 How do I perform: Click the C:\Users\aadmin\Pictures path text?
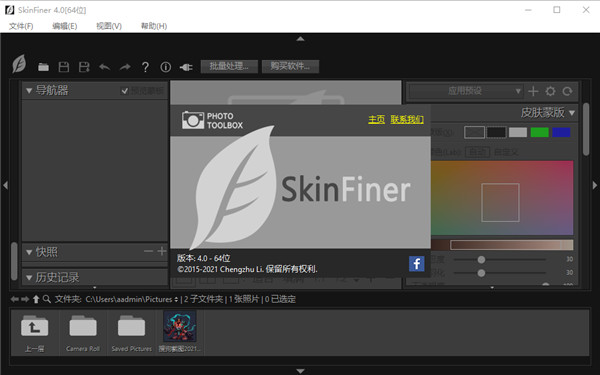tap(129, 299)
